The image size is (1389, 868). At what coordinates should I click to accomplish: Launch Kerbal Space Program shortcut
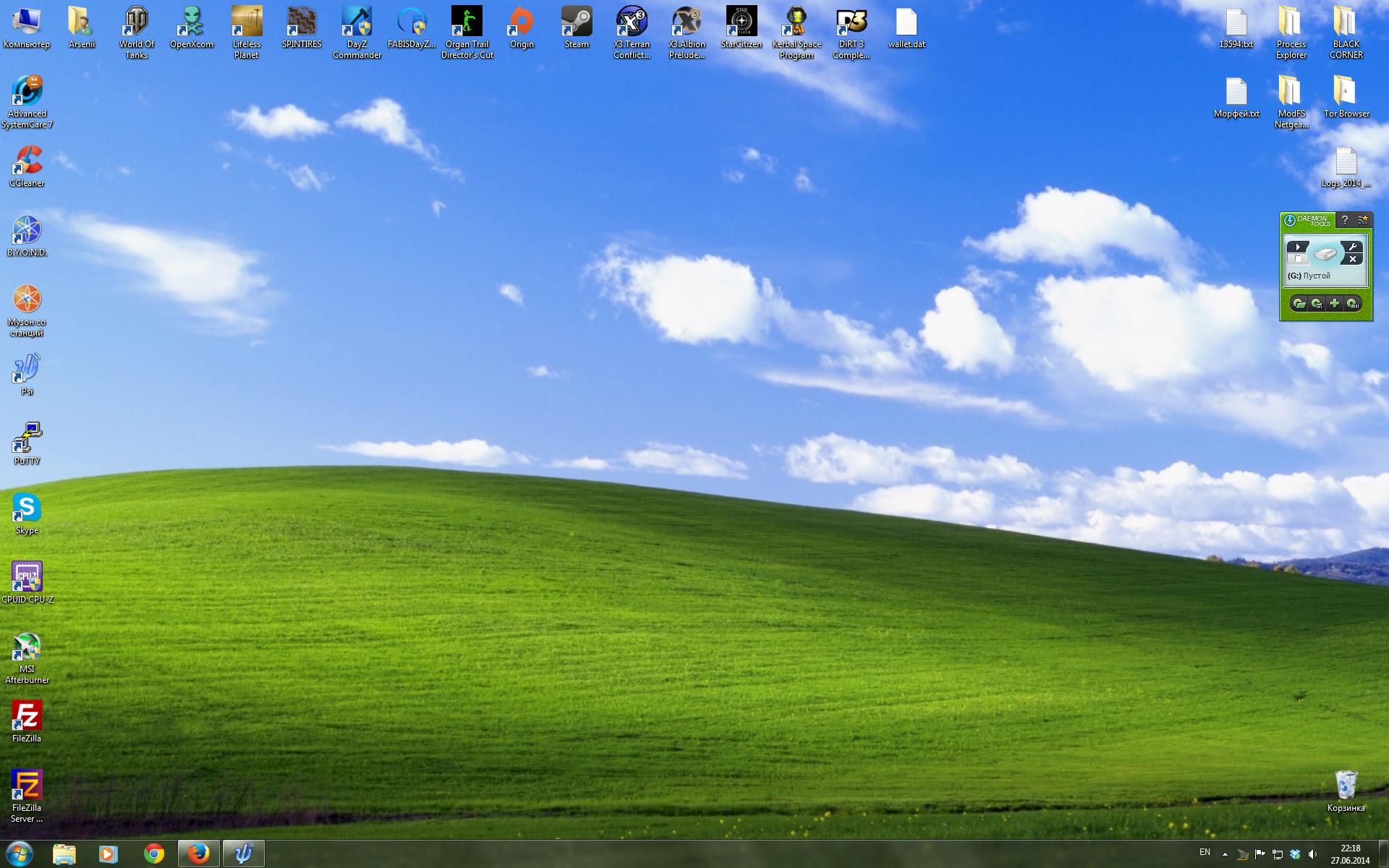(797, 33)
